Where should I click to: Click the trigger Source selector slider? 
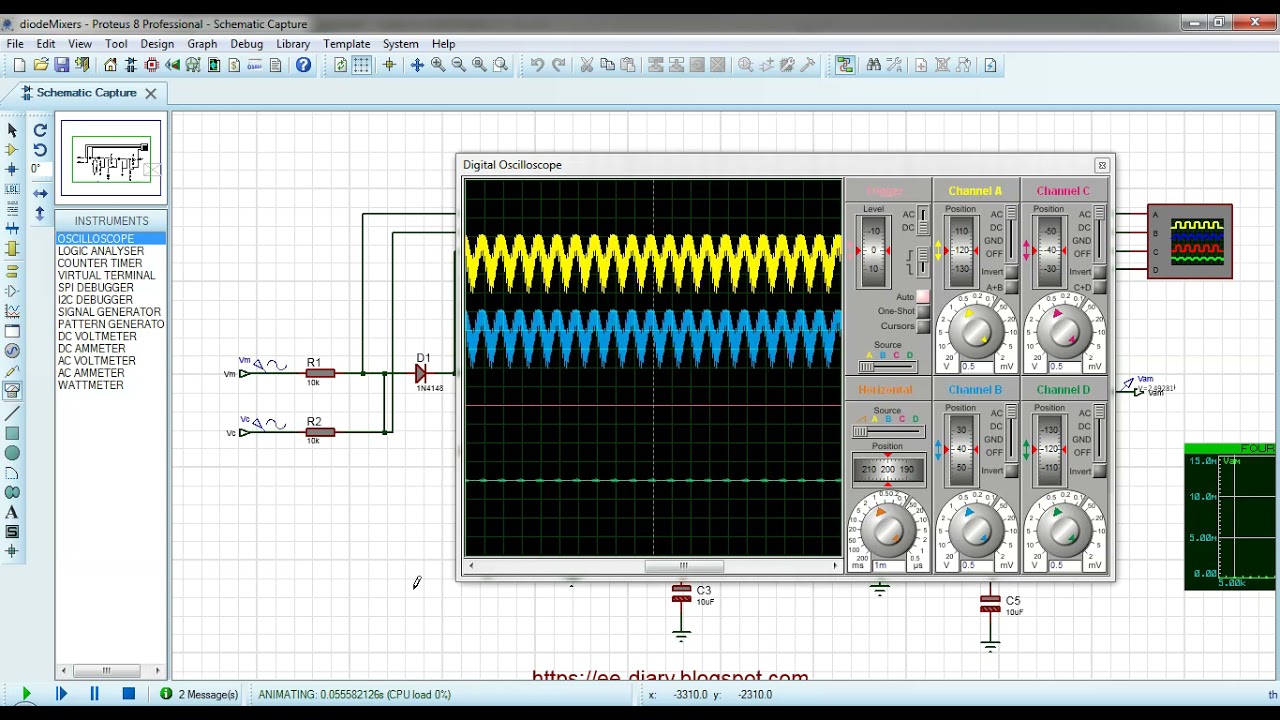click(x=886, y=367)
